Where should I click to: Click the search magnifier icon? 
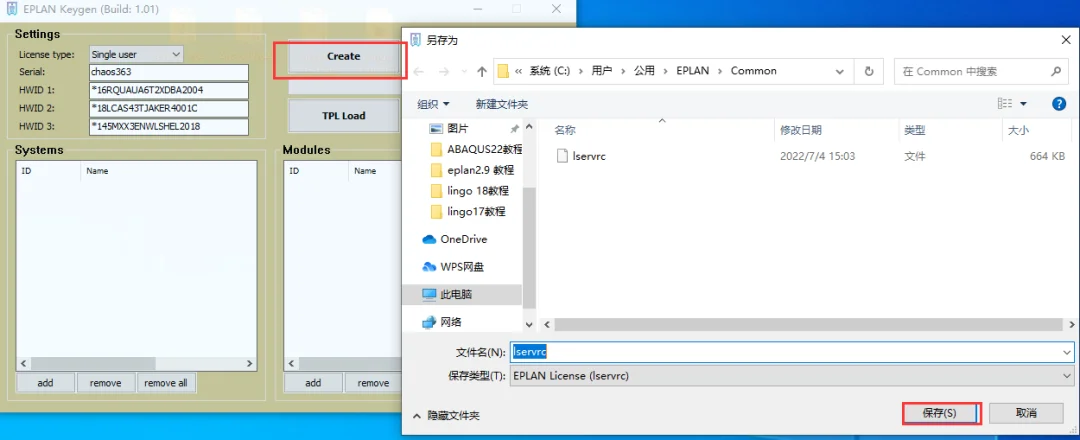point(1056,71)
